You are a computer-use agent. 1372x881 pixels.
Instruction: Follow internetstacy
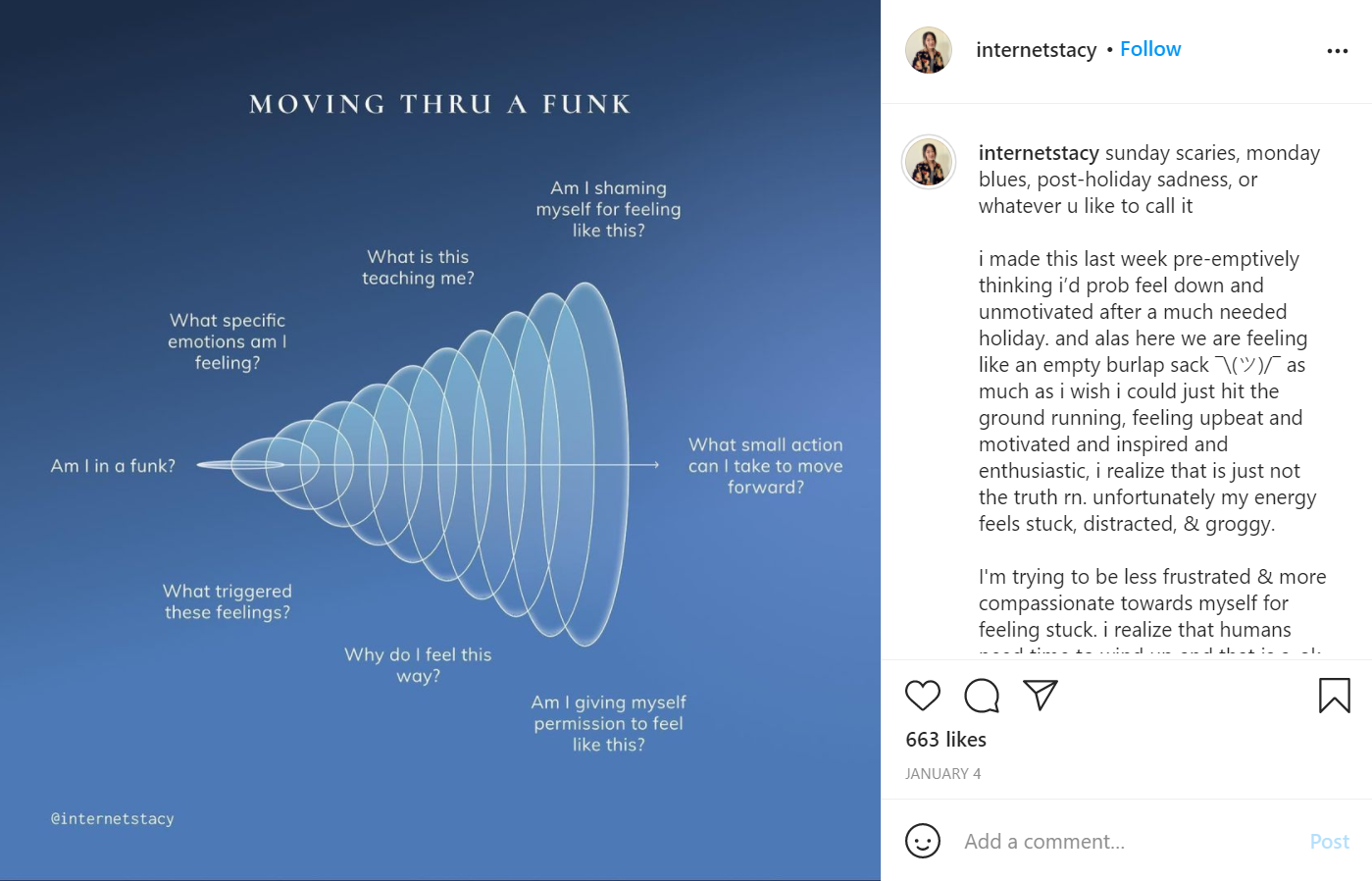(1150, 49)
